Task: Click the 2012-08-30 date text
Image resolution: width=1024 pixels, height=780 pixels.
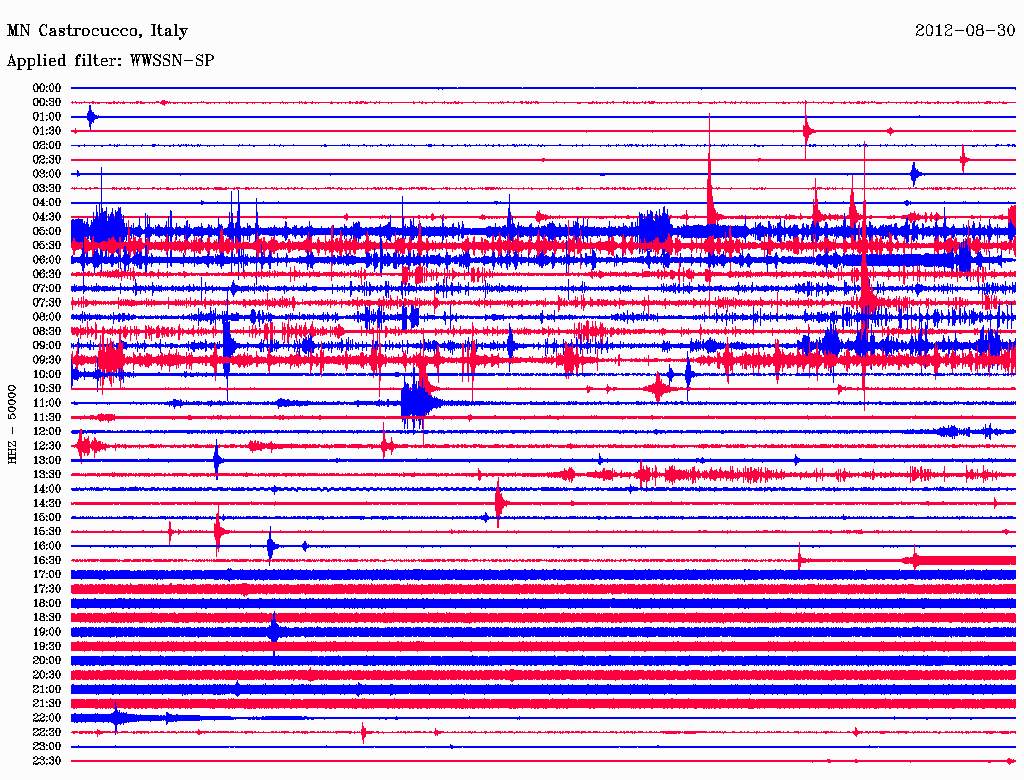Action: point(965,30)
